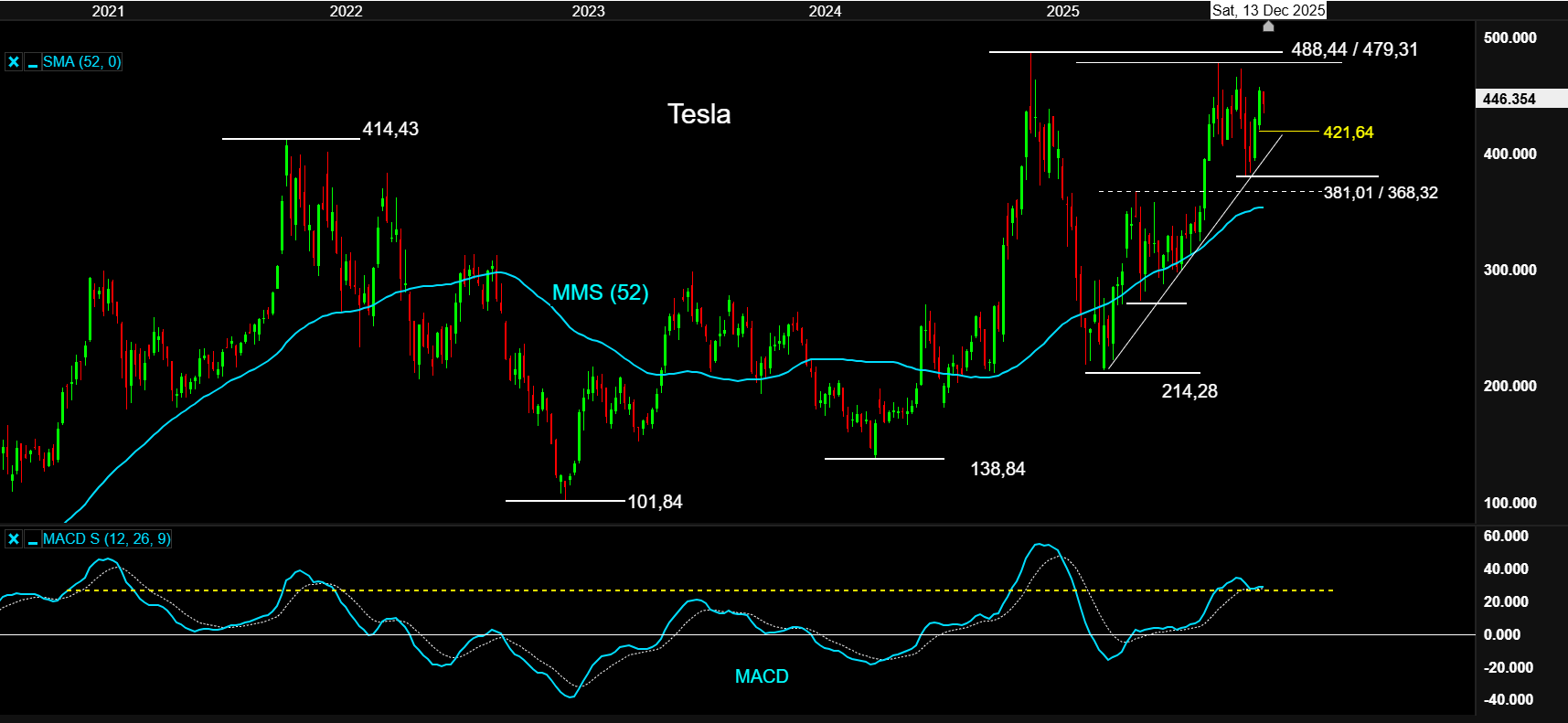This screenshot has width=1568, height=723.
Task: Click the 60.000 MACD axis label
Action: pyautogui.click(x=1506, y=536)
